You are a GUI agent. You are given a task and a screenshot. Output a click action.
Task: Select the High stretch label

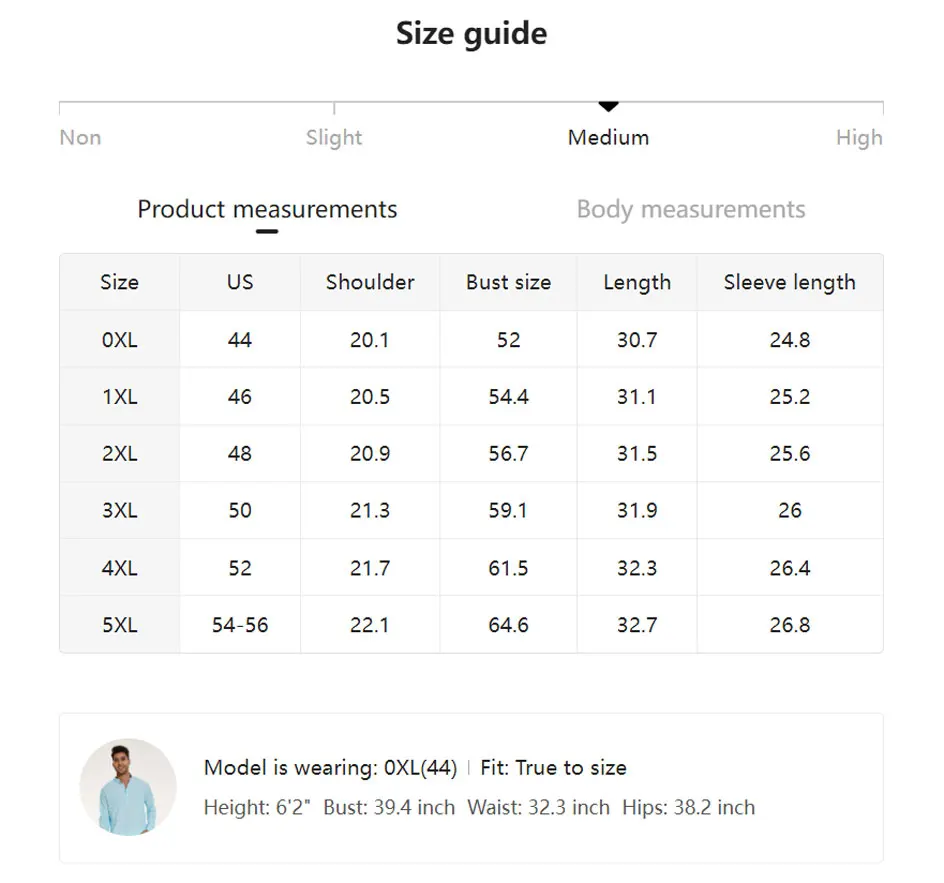click(859, 138)
